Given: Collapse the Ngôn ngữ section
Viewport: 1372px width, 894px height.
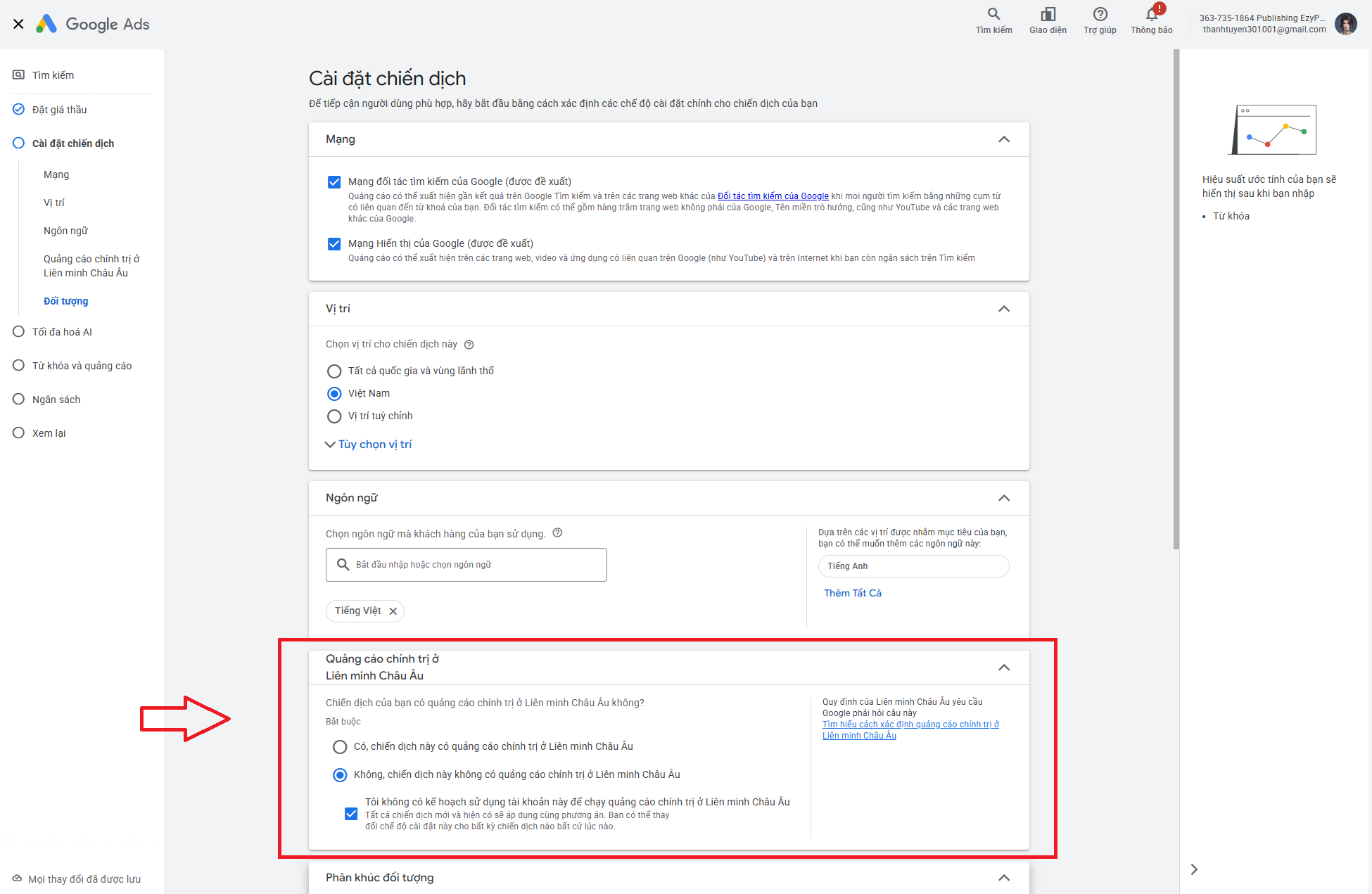Looking at the screenshot, I should point(1004,498).
